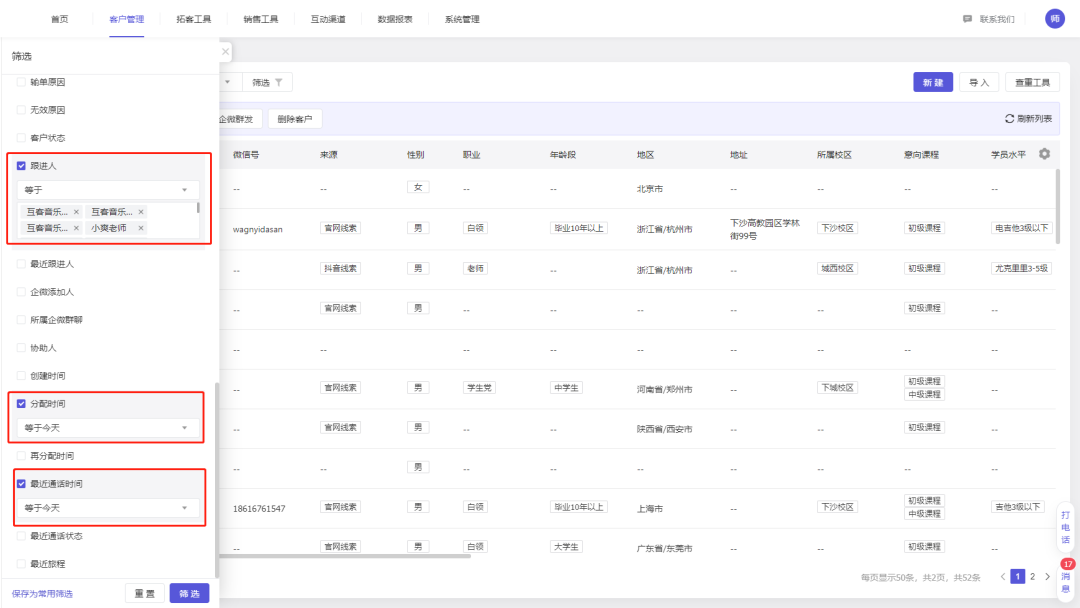Click page 2 in the pagination
This screenshot has width=1080, height=608.
pos(1032,577)
